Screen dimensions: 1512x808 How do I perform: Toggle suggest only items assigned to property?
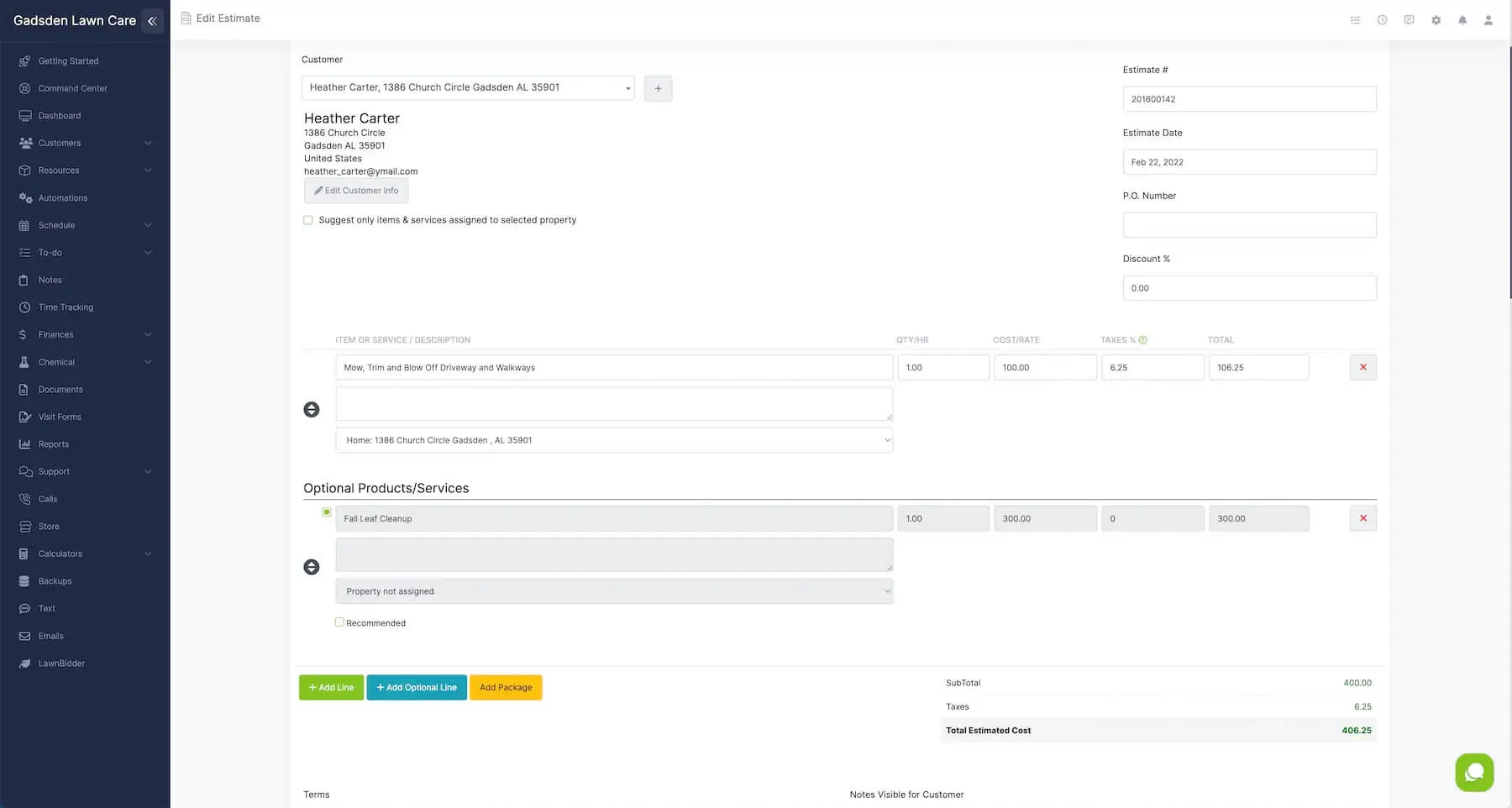pyautogui.click(x=308, y=220)
